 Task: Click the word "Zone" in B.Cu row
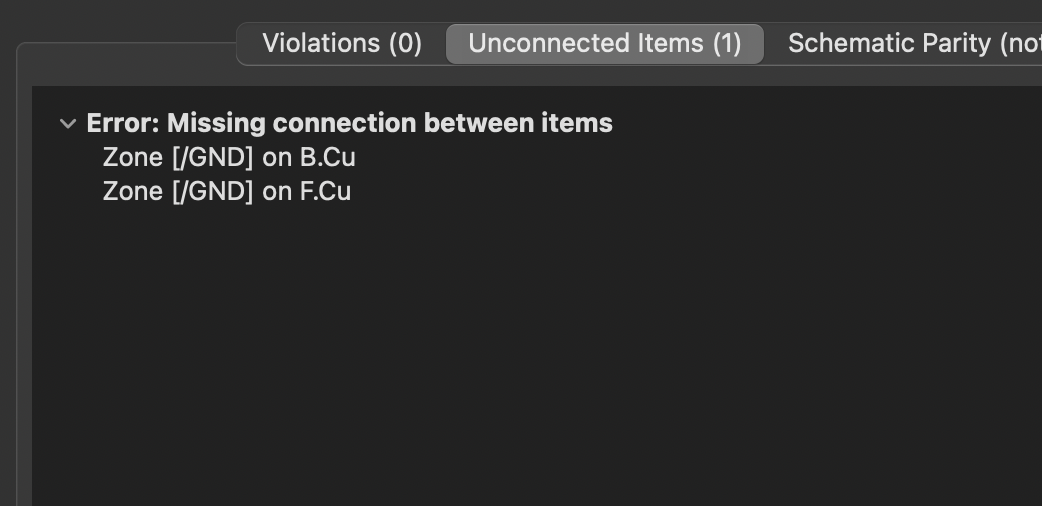[x=132, y=158]
